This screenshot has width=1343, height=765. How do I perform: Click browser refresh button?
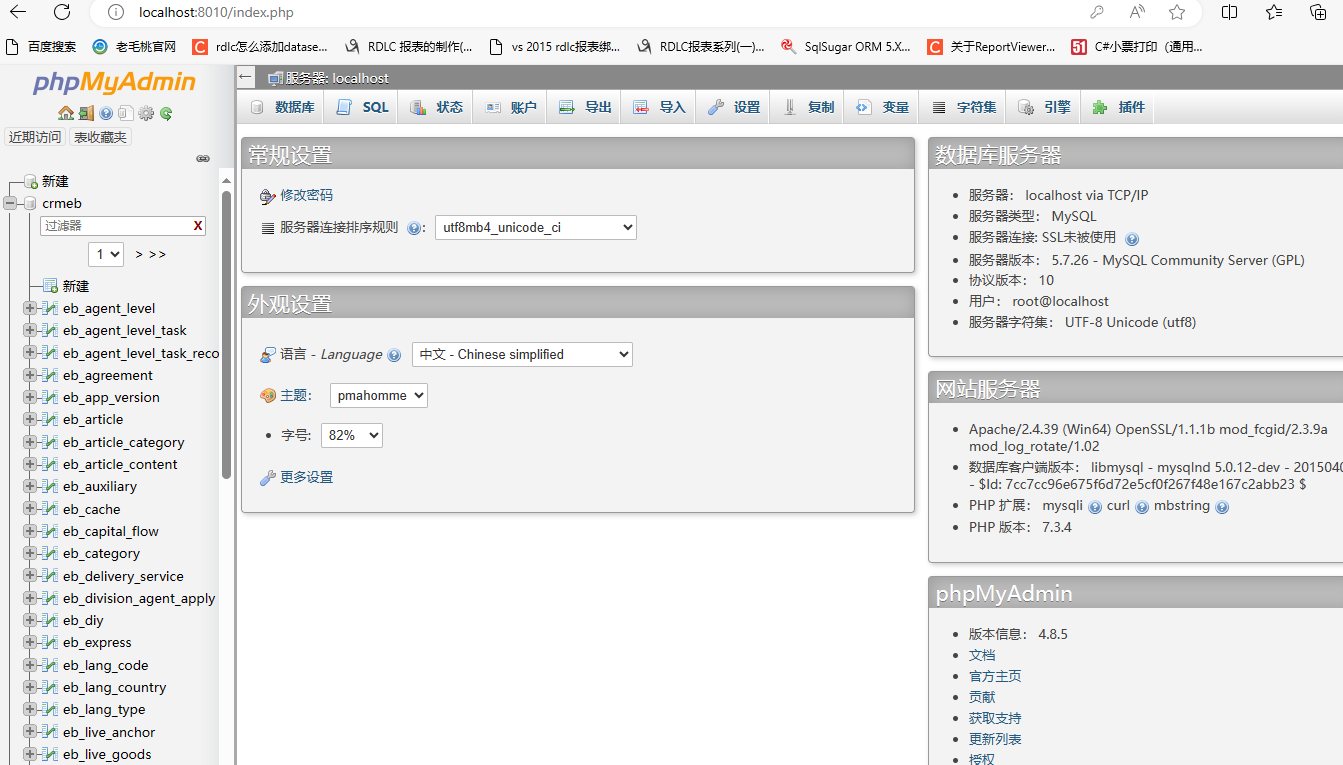62,12
